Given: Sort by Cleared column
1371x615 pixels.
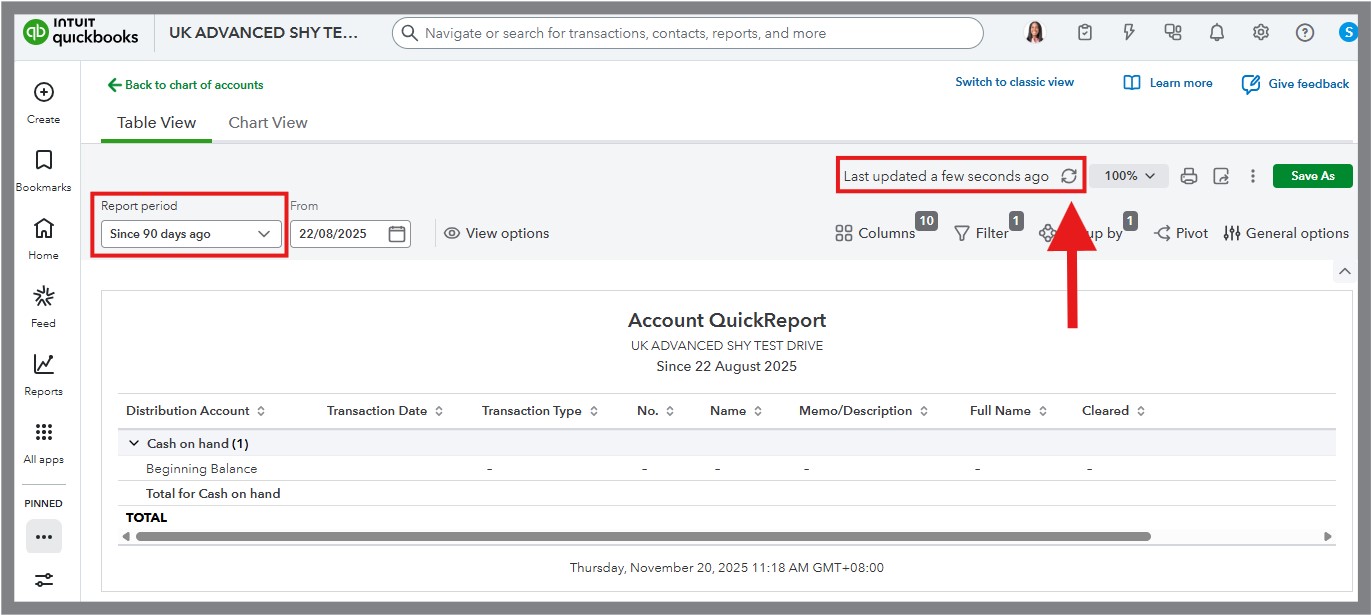Looking at the screenshot, I should pyautogui.click(x=1114, y=411).
